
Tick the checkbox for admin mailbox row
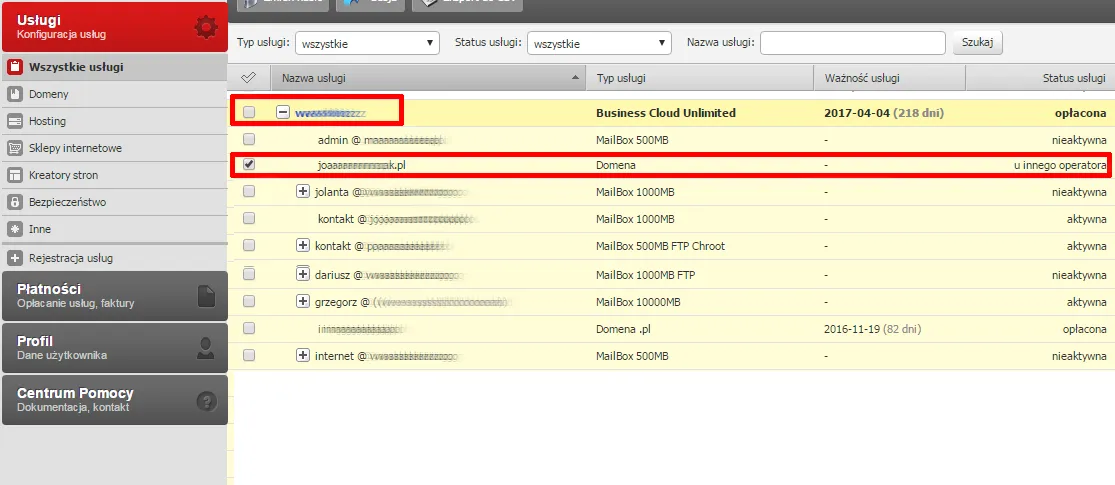(249, 139)
